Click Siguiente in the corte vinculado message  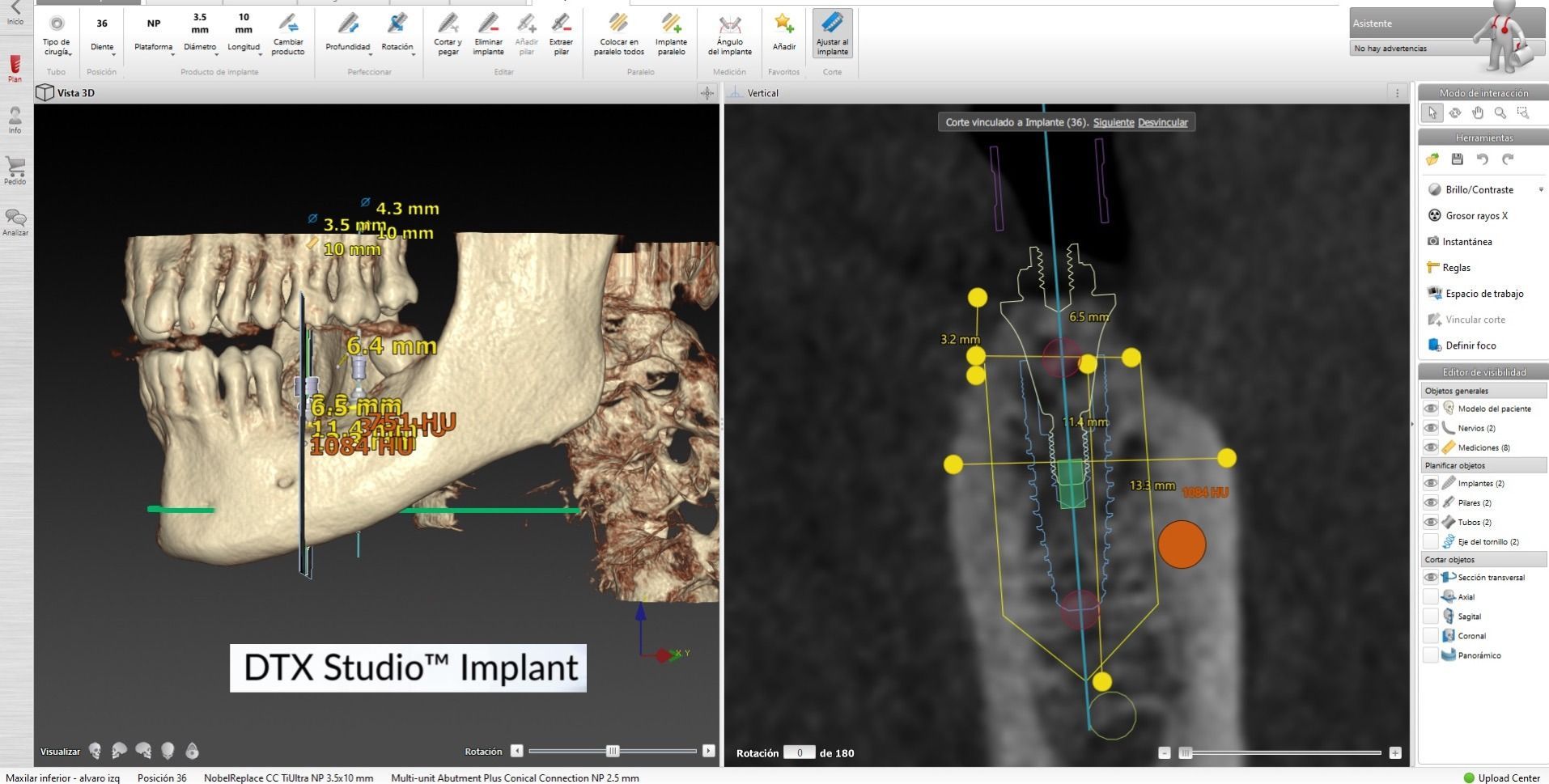tap(1113, 122)
